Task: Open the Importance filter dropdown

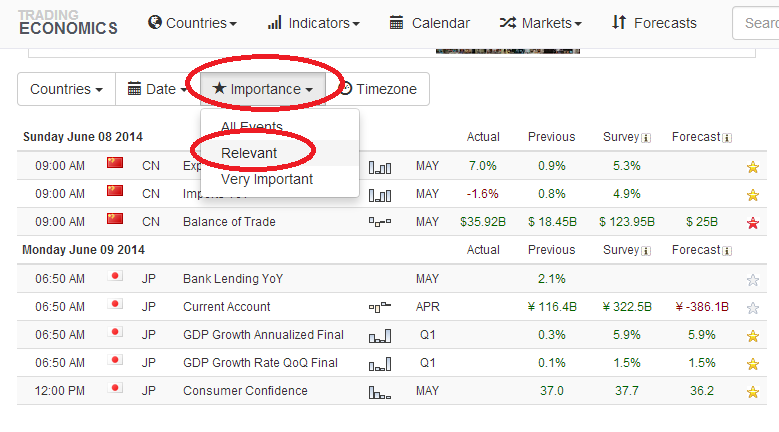Action: tap(262, 89)
